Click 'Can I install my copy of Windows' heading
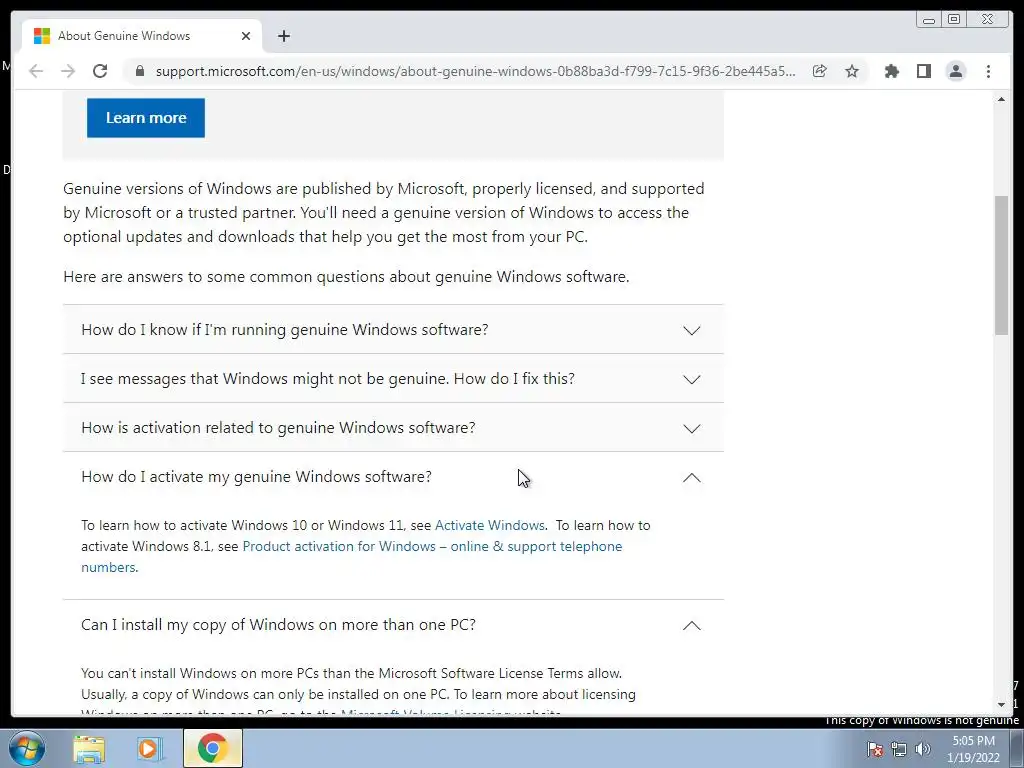 tap(278, 625)
